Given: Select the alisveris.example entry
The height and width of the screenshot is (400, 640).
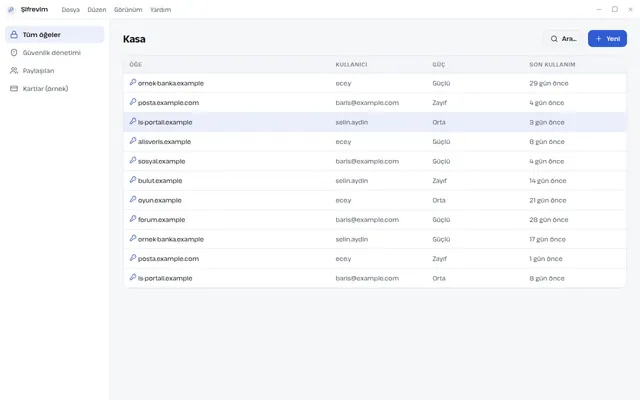Looking at the screenshot, I should click(375, 142).
